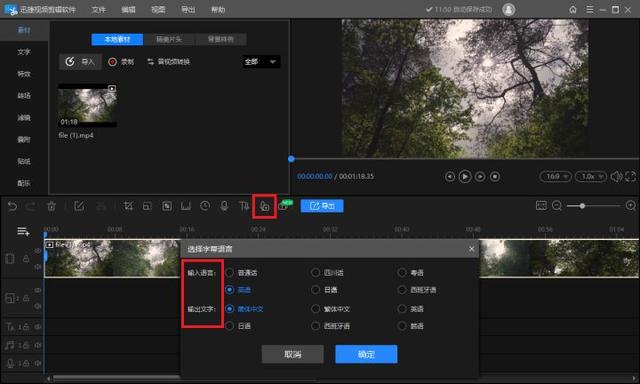This screenshot has width=640, height=384.
Task: Open the text-to-speech toolbar tool
Action: point(244,206)
